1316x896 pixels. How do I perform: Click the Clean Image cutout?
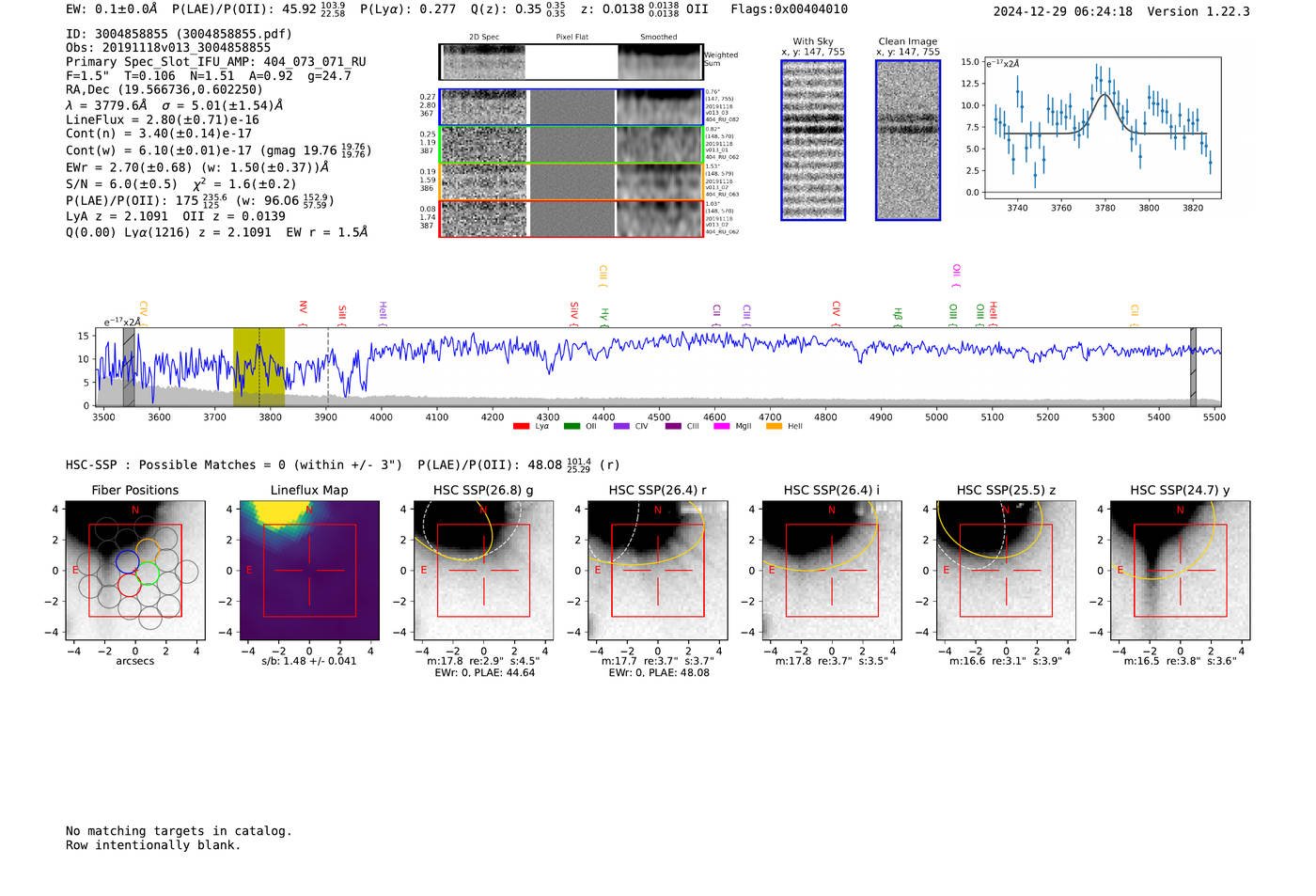908,140
